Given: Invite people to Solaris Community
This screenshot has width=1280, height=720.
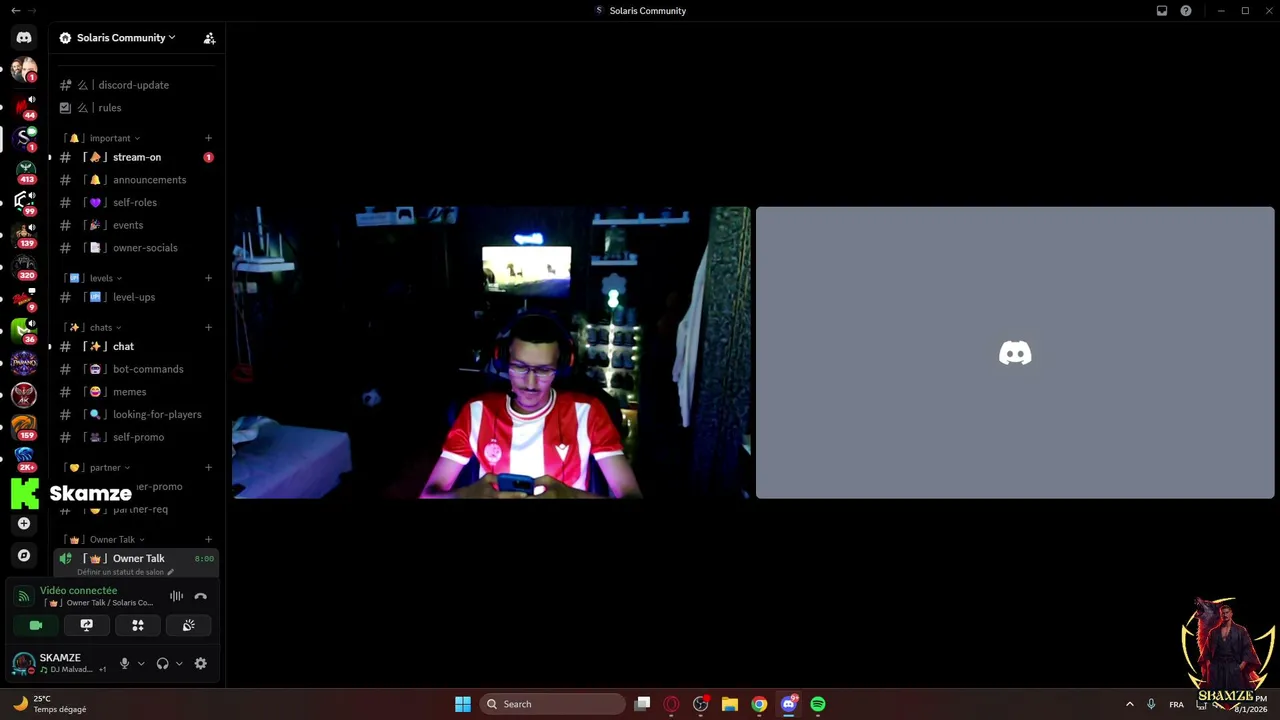Looking at the screenshot, I should [x=209, y=38].
